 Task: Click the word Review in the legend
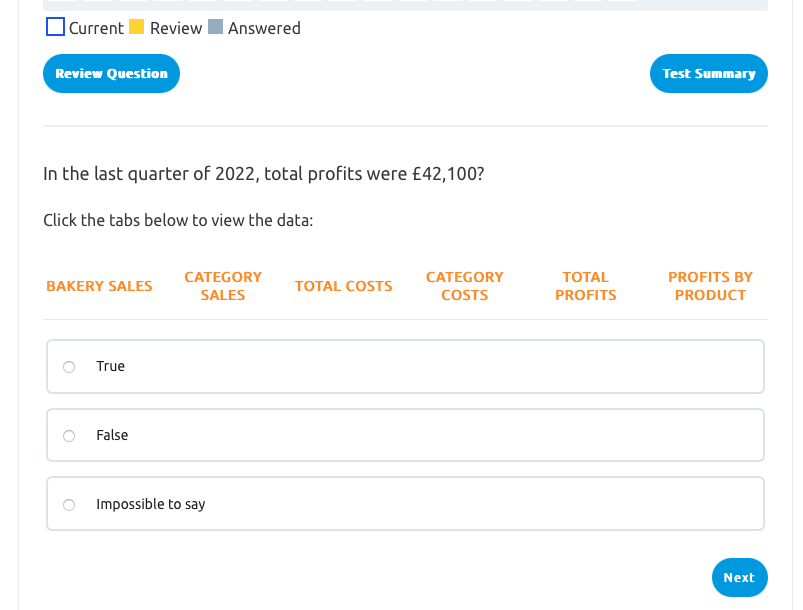[x=176, y=28]
